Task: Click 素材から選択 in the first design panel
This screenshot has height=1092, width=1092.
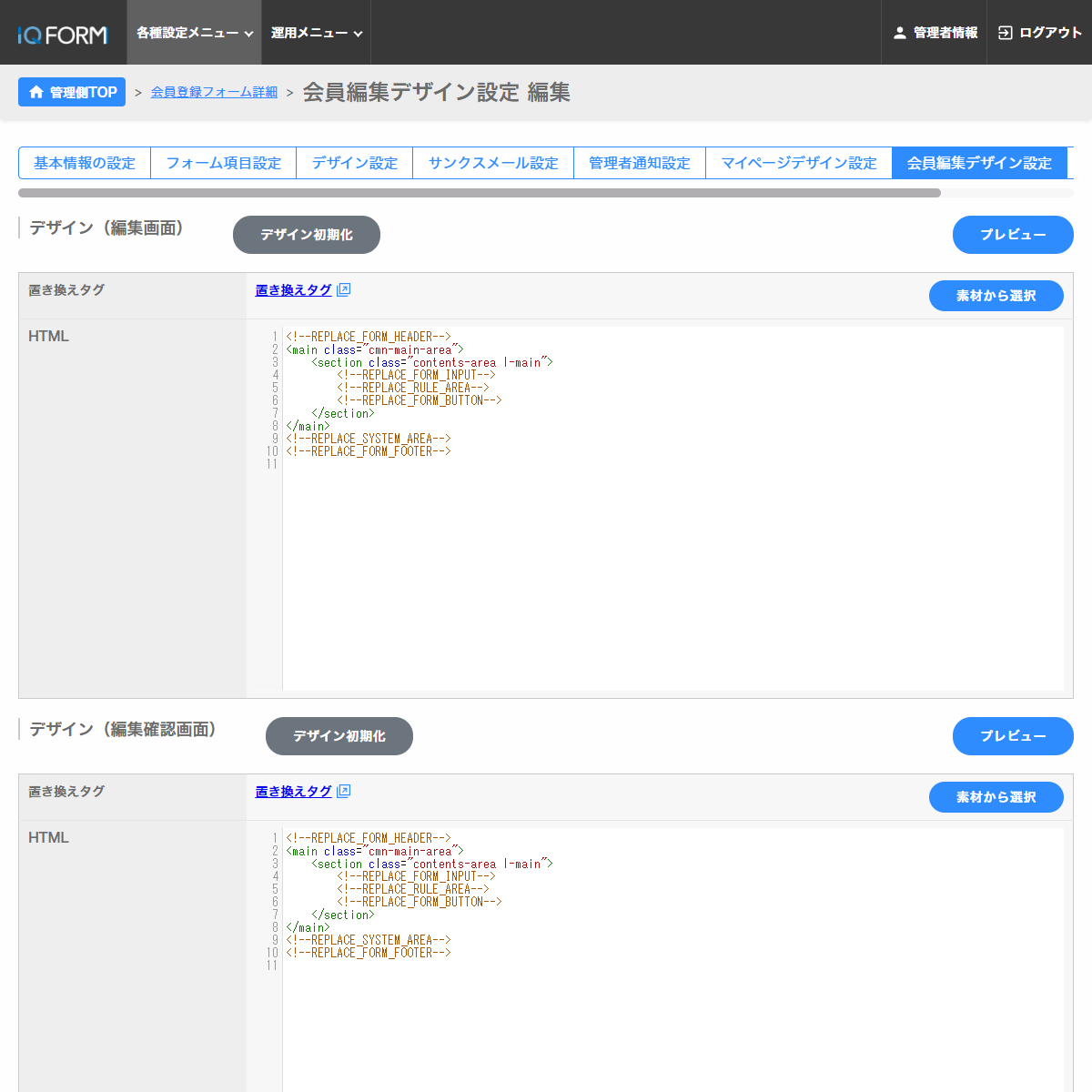Action: tap(996, 296)
